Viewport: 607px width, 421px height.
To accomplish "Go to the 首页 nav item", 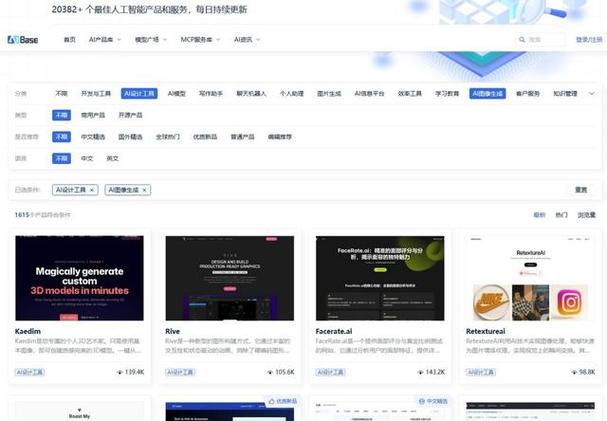I will point(70,39).
